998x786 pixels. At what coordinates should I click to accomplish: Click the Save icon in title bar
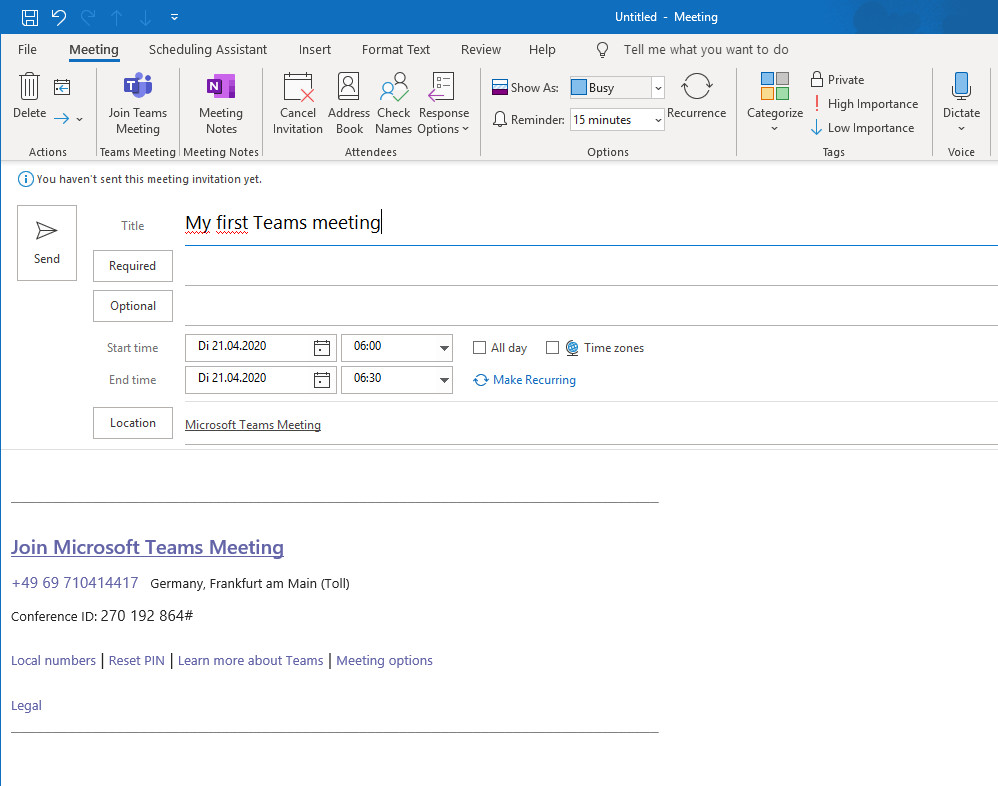[30, 17]
